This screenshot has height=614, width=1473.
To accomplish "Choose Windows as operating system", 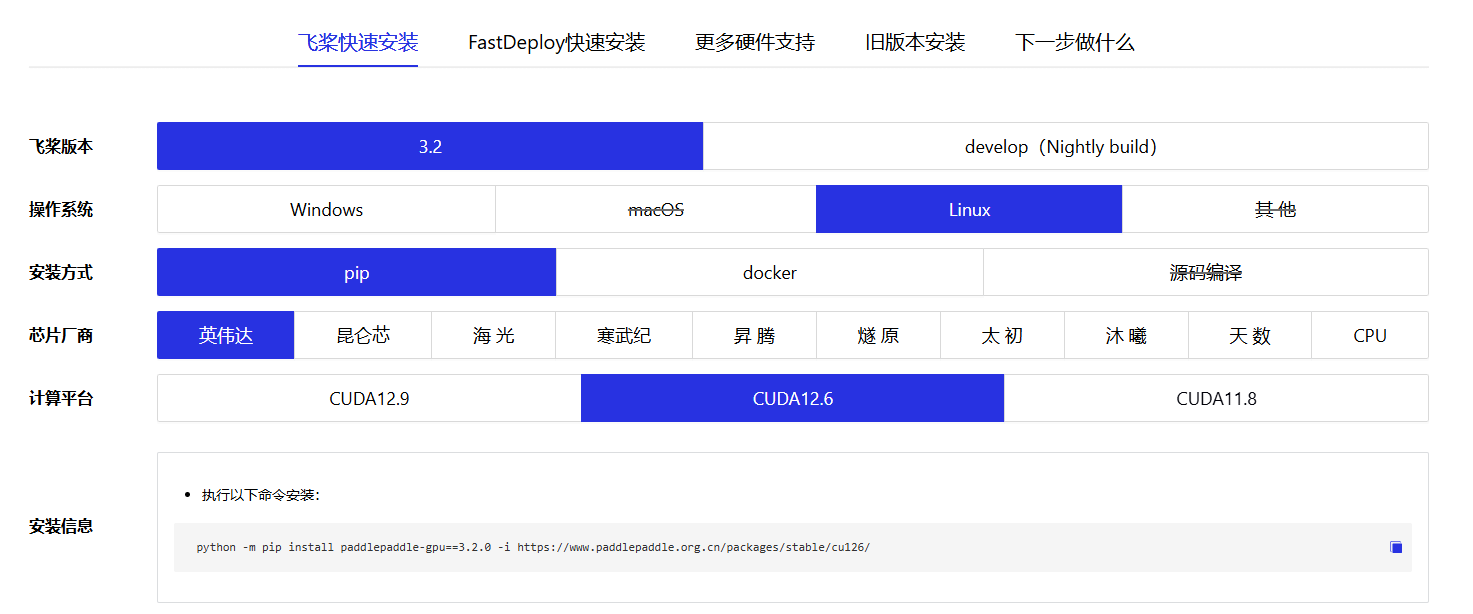I will 326,209.
